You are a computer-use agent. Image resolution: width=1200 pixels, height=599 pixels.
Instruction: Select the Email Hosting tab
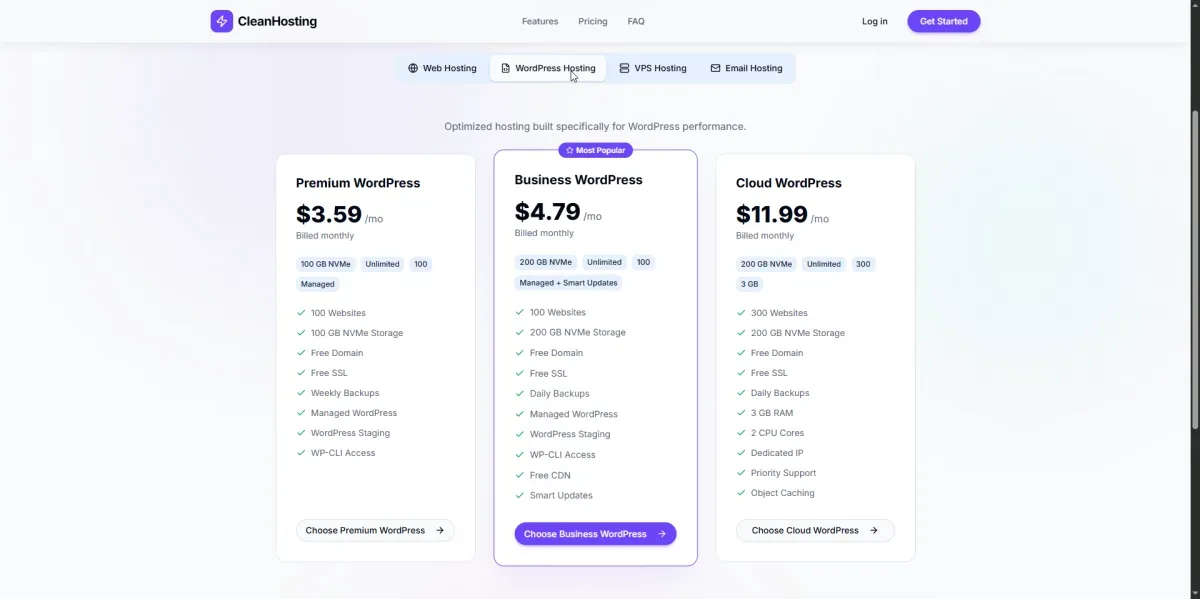coord(746,68)
